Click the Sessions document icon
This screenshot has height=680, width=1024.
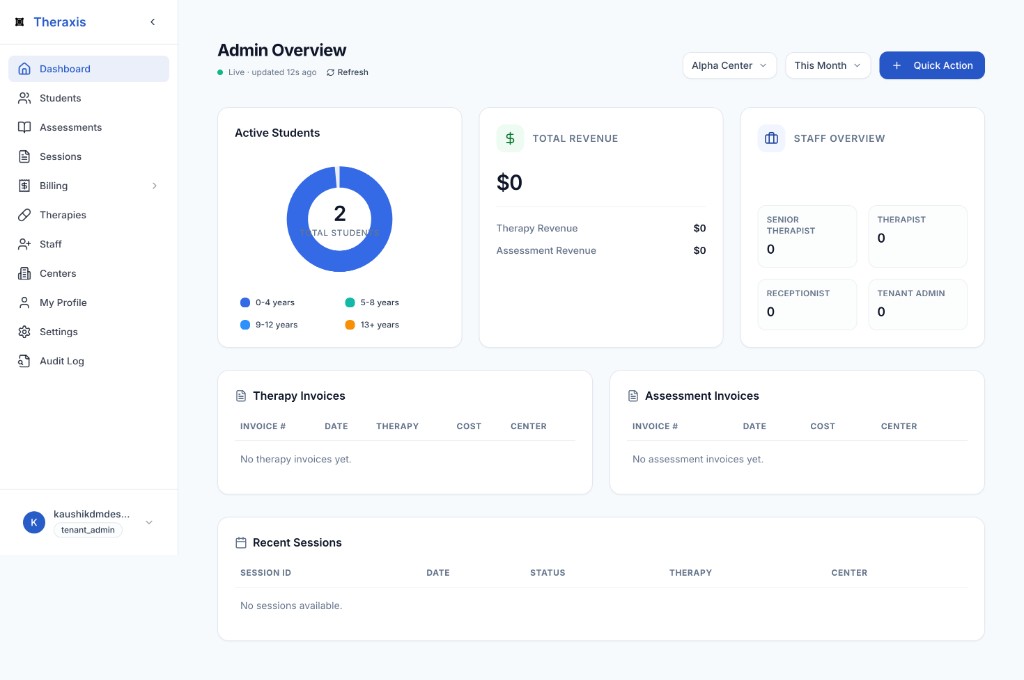[24, 157]
